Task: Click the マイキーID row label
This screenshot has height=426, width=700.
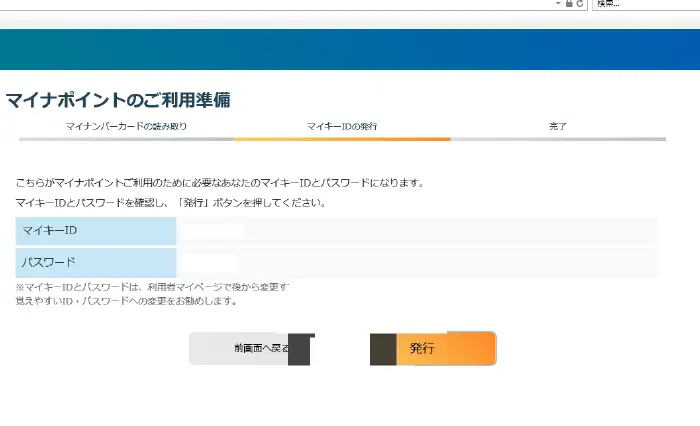Action: point(96,231)
